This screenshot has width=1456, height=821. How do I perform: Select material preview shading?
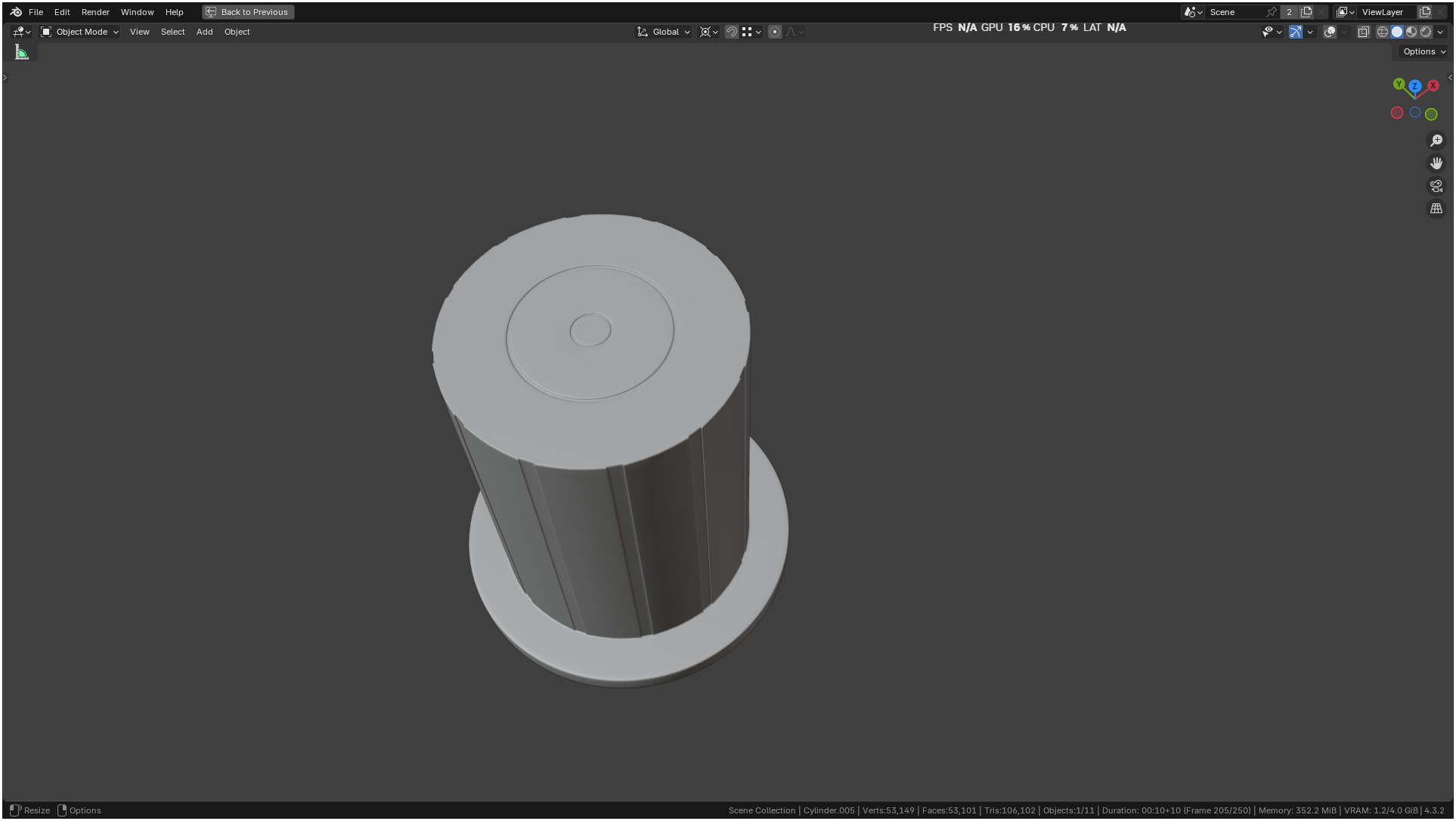coord(1411,32)
